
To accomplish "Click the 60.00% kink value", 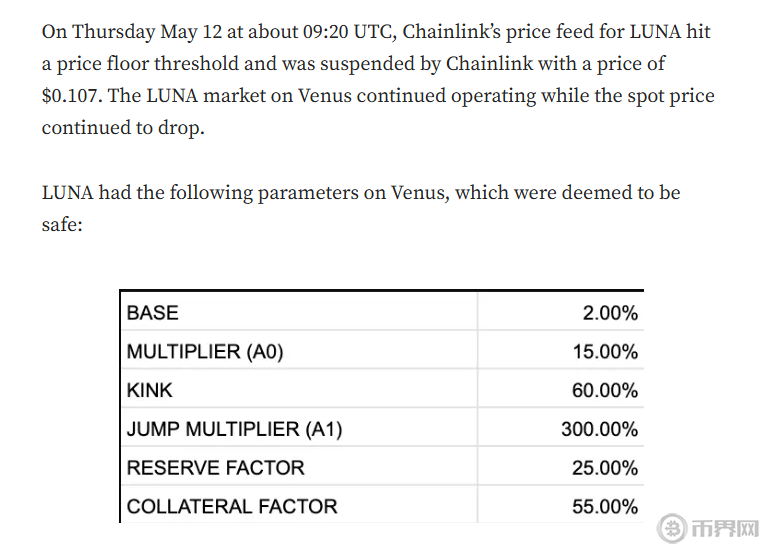I will pos(605,390).
